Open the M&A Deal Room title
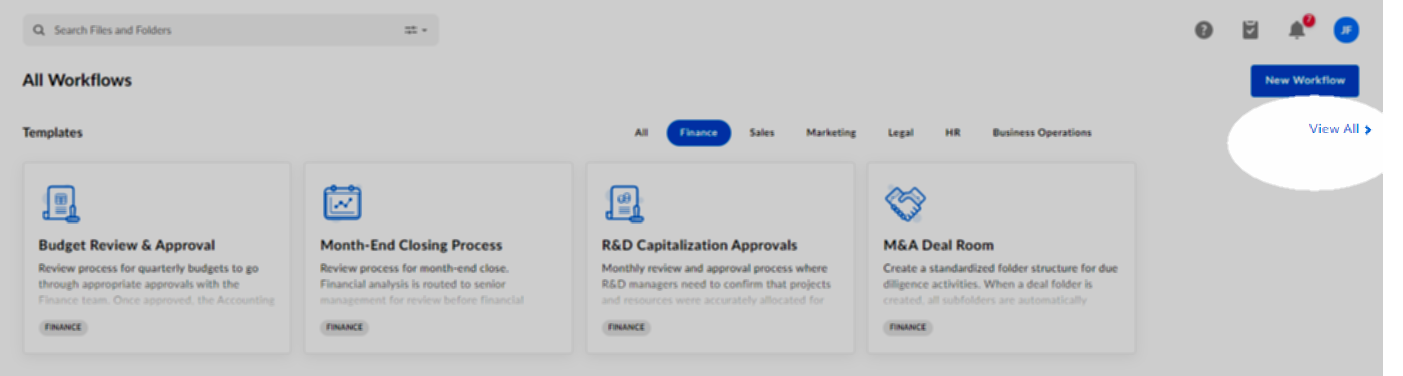The image size is (1403, 376). (939, 245)
